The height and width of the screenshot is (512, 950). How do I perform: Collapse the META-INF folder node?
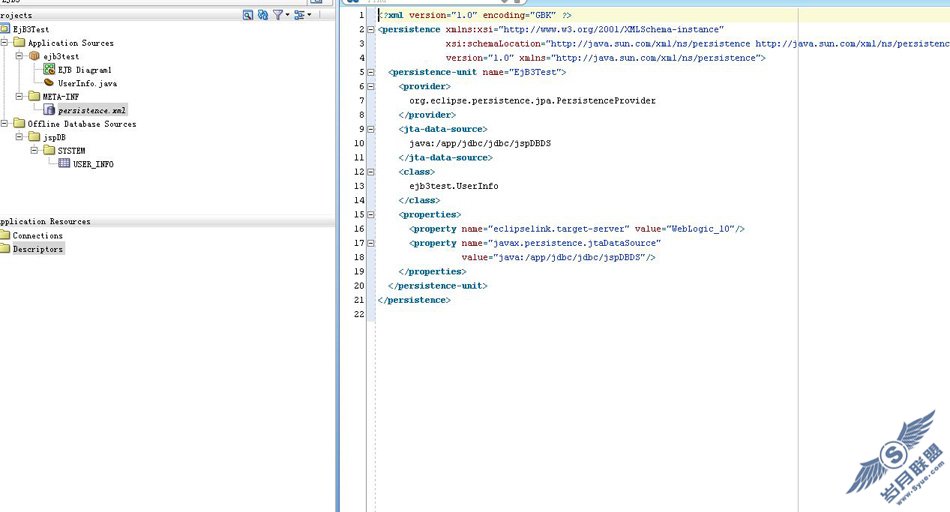[x=19, y=96]
